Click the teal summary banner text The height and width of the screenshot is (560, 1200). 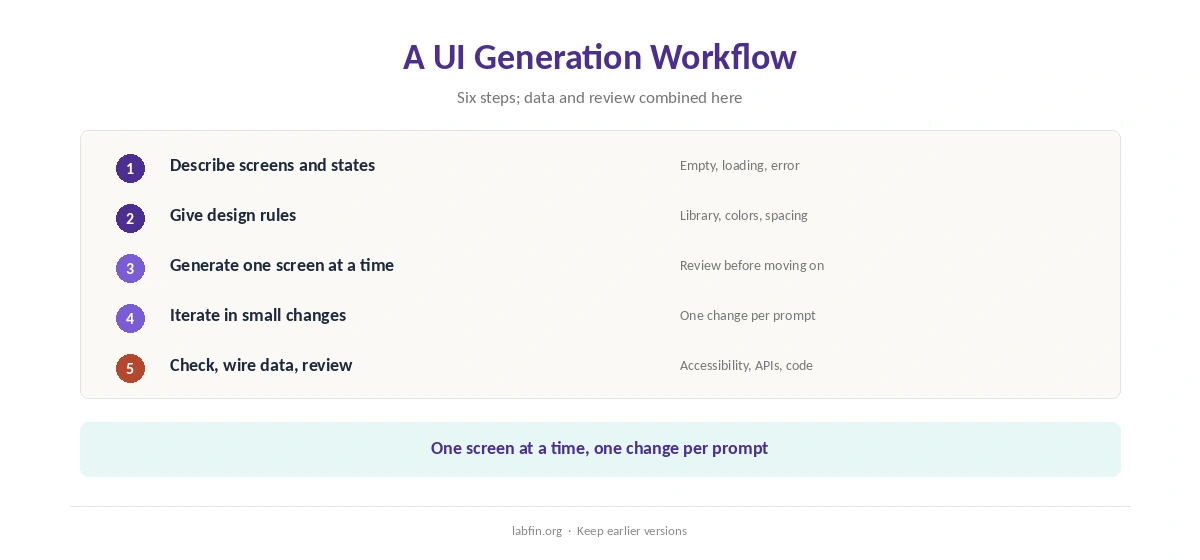pos(600,448)
